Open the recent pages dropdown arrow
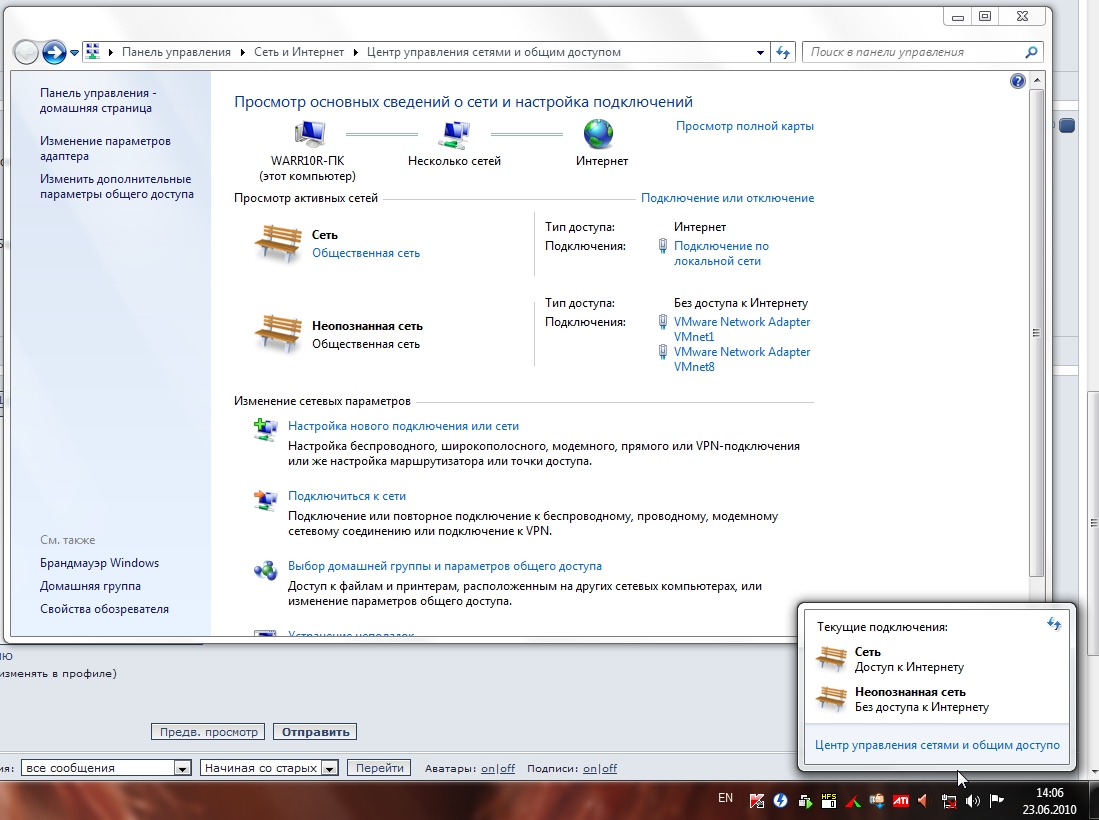 pos(74,53)
